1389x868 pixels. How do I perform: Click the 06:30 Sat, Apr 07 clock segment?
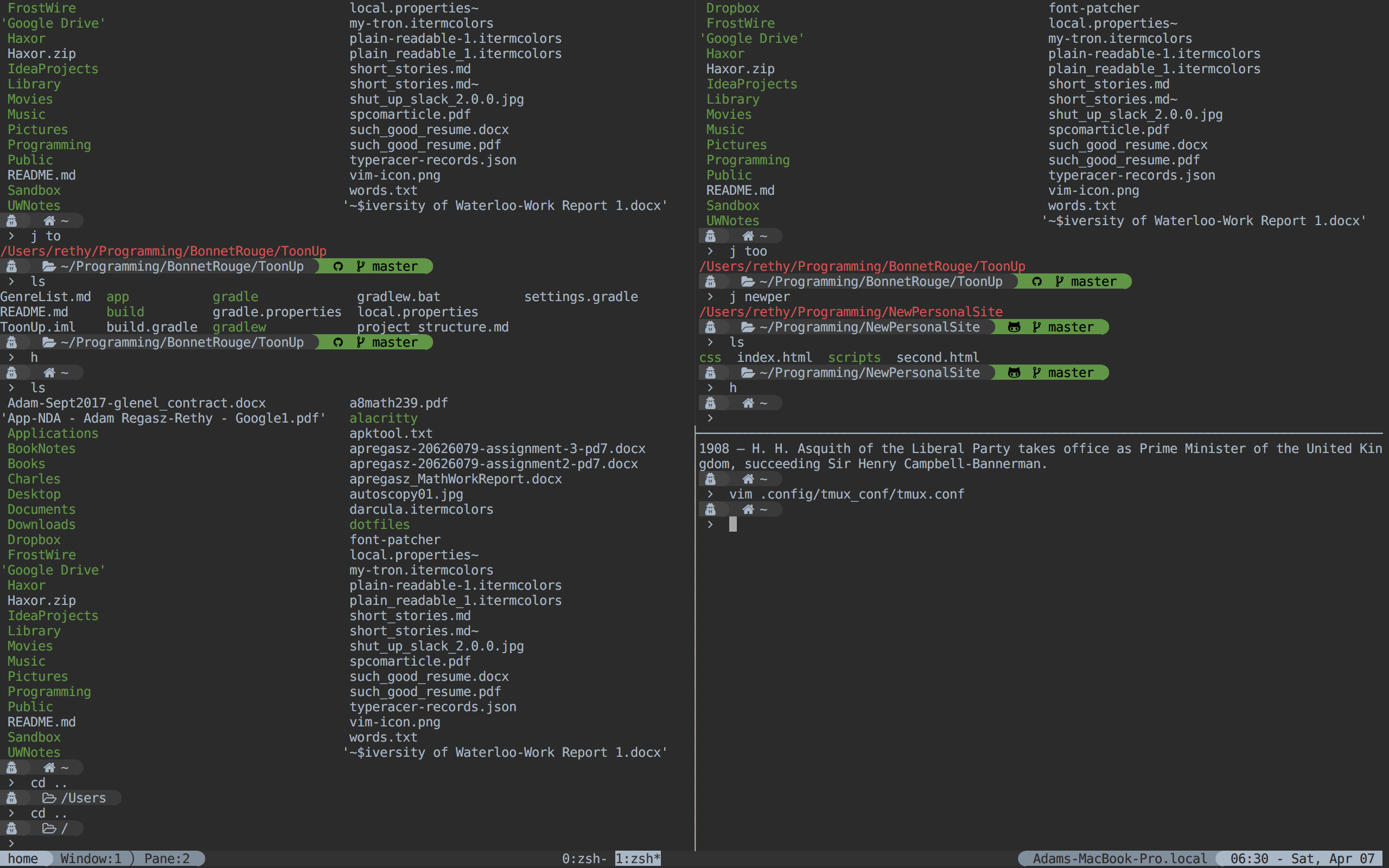(x=1302, y=859)
